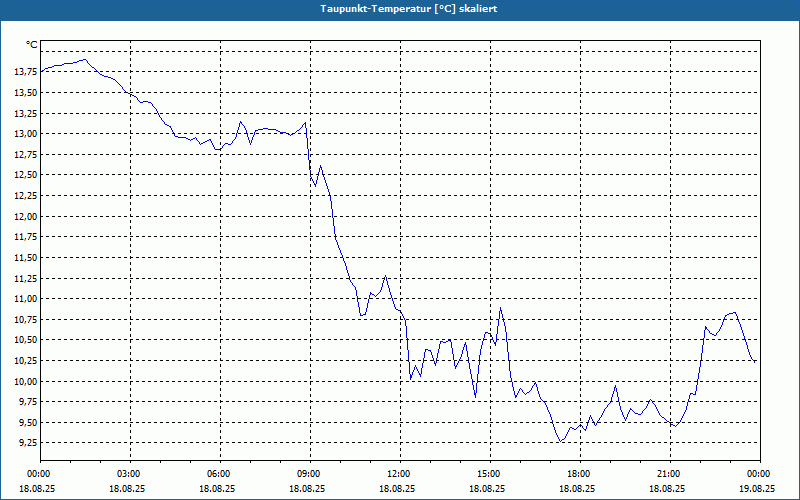Click the 12:00 time label

pyautogui.click(x=401, y=474)
